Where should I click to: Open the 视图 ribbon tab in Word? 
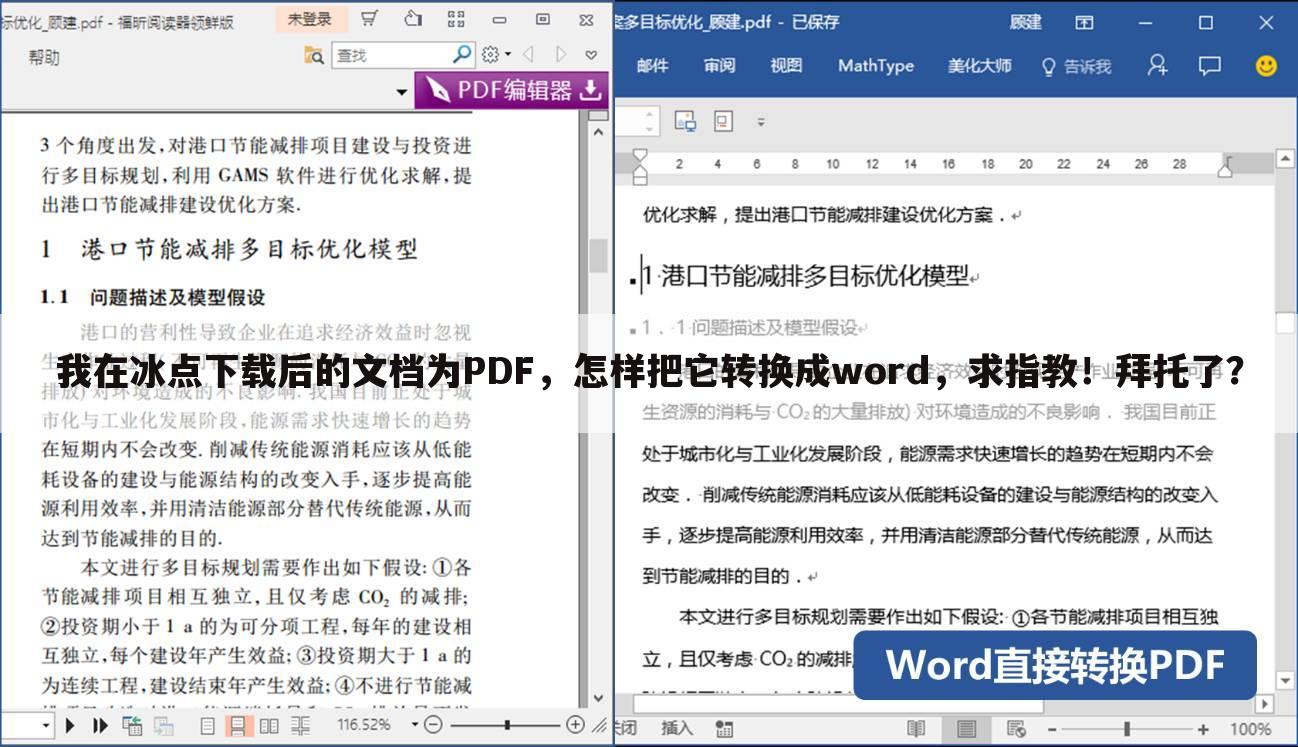click(786, 66)
